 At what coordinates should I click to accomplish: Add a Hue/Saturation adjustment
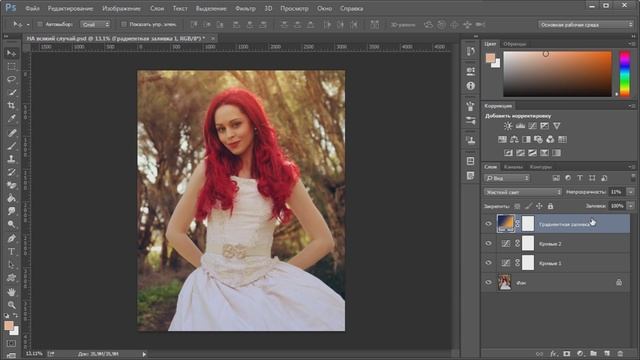[502, 140]
